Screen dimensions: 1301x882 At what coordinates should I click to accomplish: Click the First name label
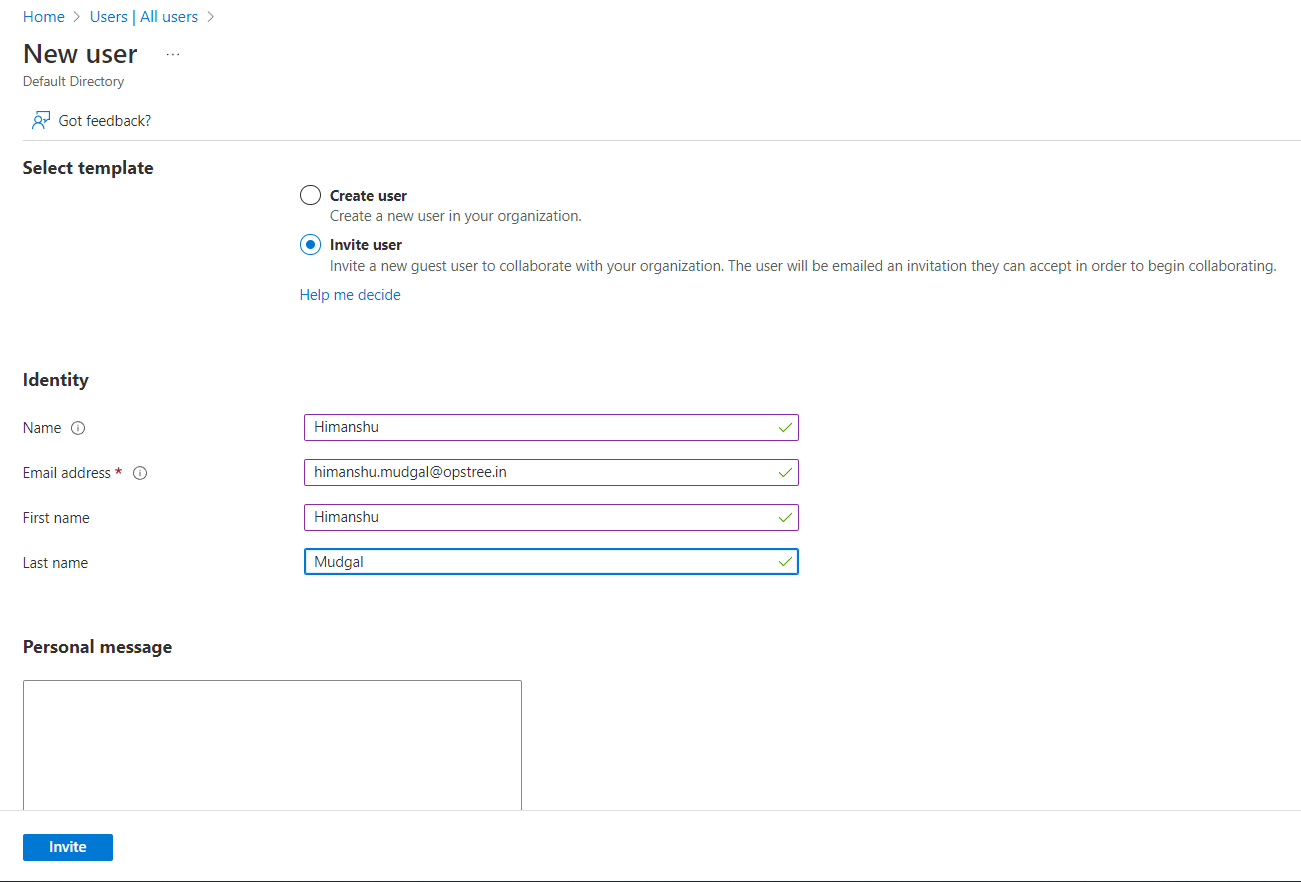point(56,518)
